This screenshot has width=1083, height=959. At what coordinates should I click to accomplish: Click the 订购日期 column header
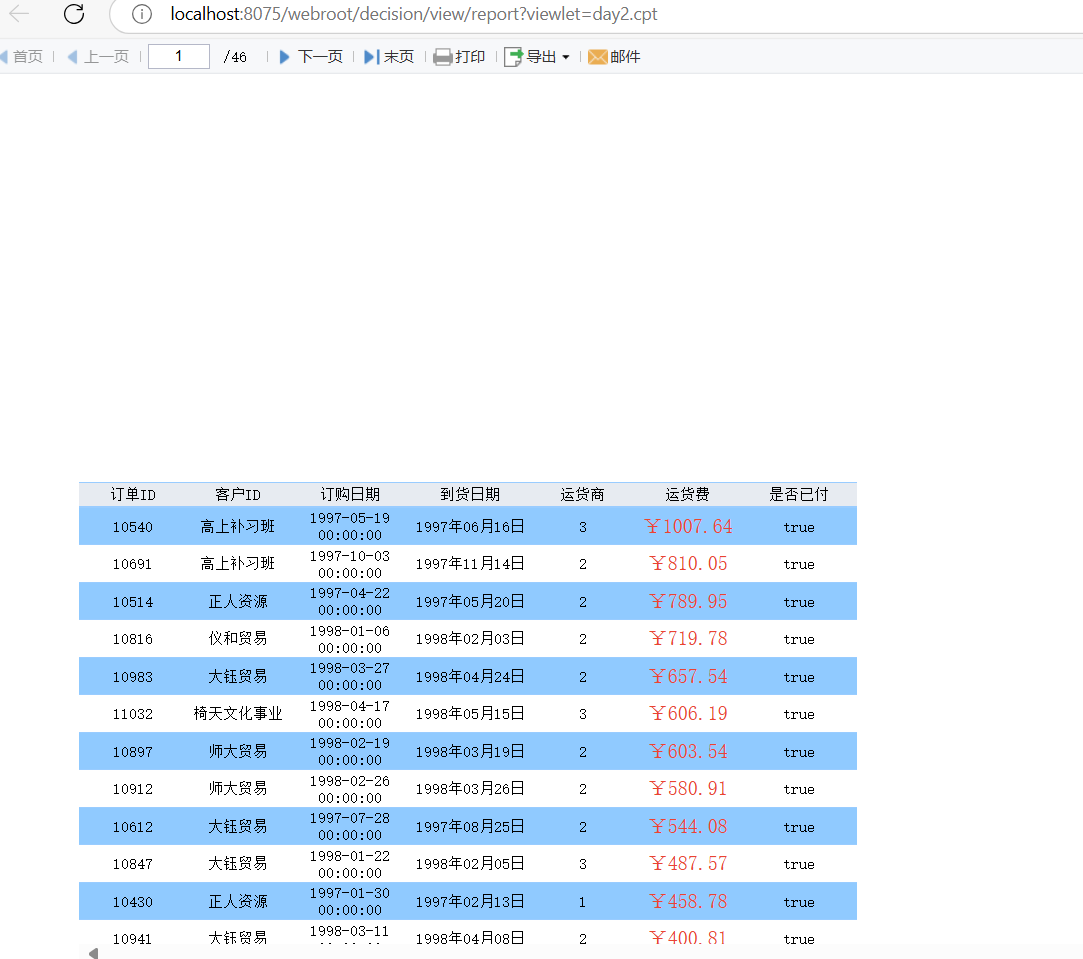pos(350,495)
